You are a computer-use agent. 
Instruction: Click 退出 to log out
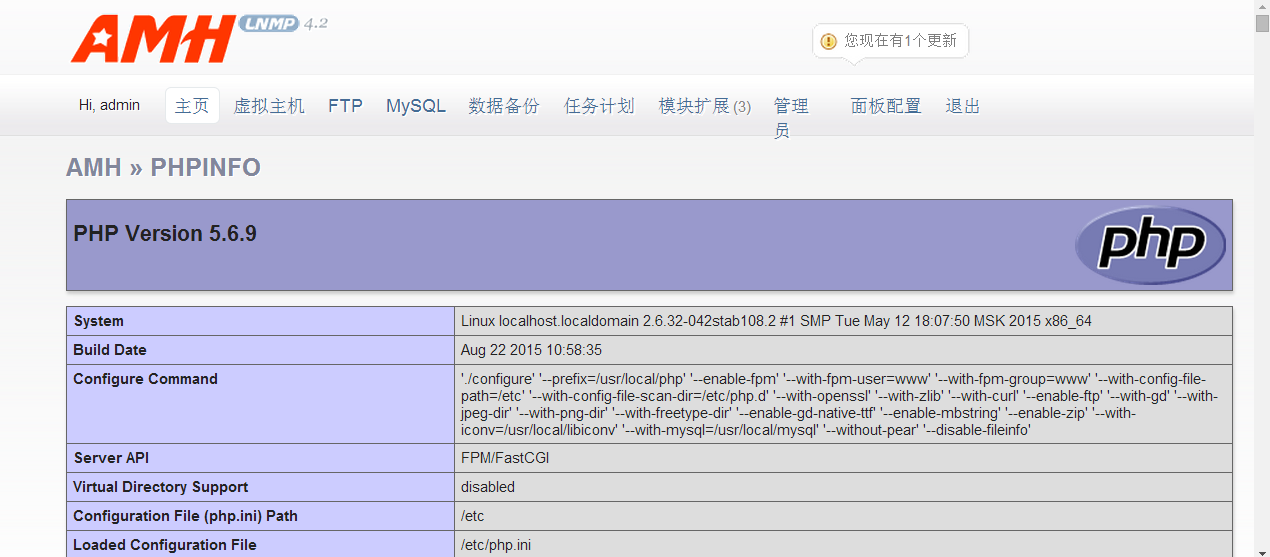(963, 106)
